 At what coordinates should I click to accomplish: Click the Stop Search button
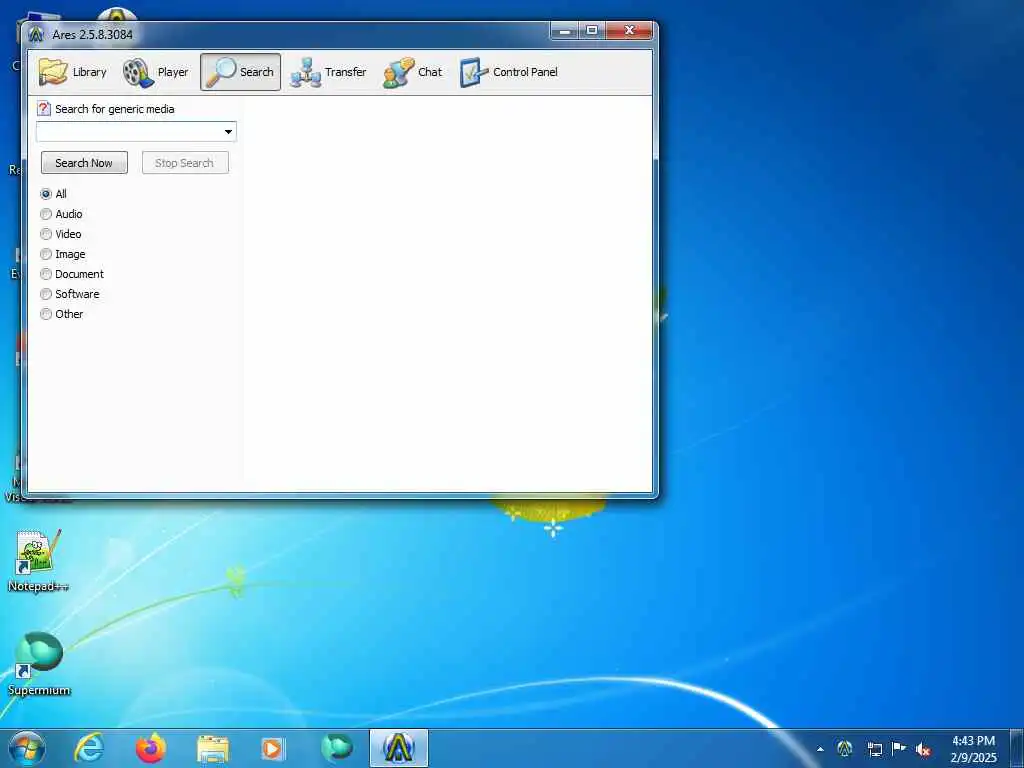(185, 163)
